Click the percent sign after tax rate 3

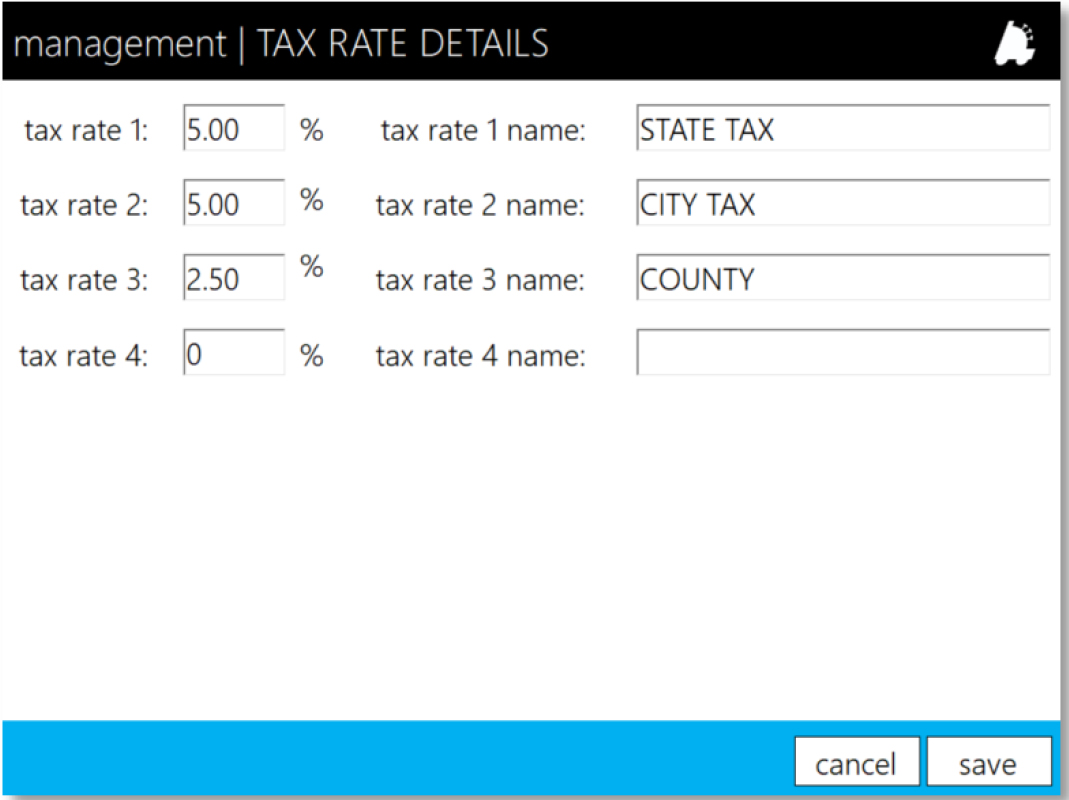point(312,266)
